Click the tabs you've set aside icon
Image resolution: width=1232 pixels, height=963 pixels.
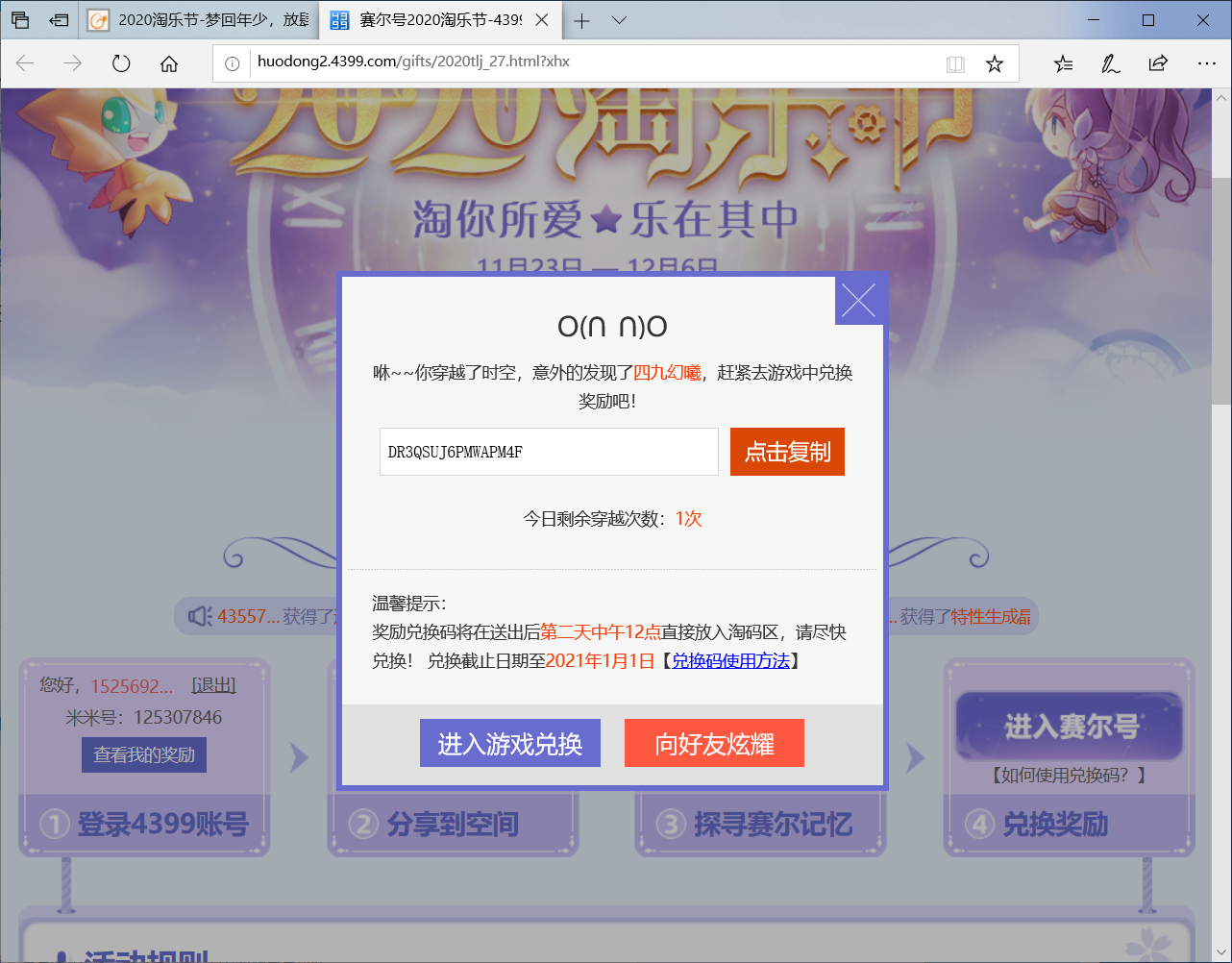(x=19, y=20)
